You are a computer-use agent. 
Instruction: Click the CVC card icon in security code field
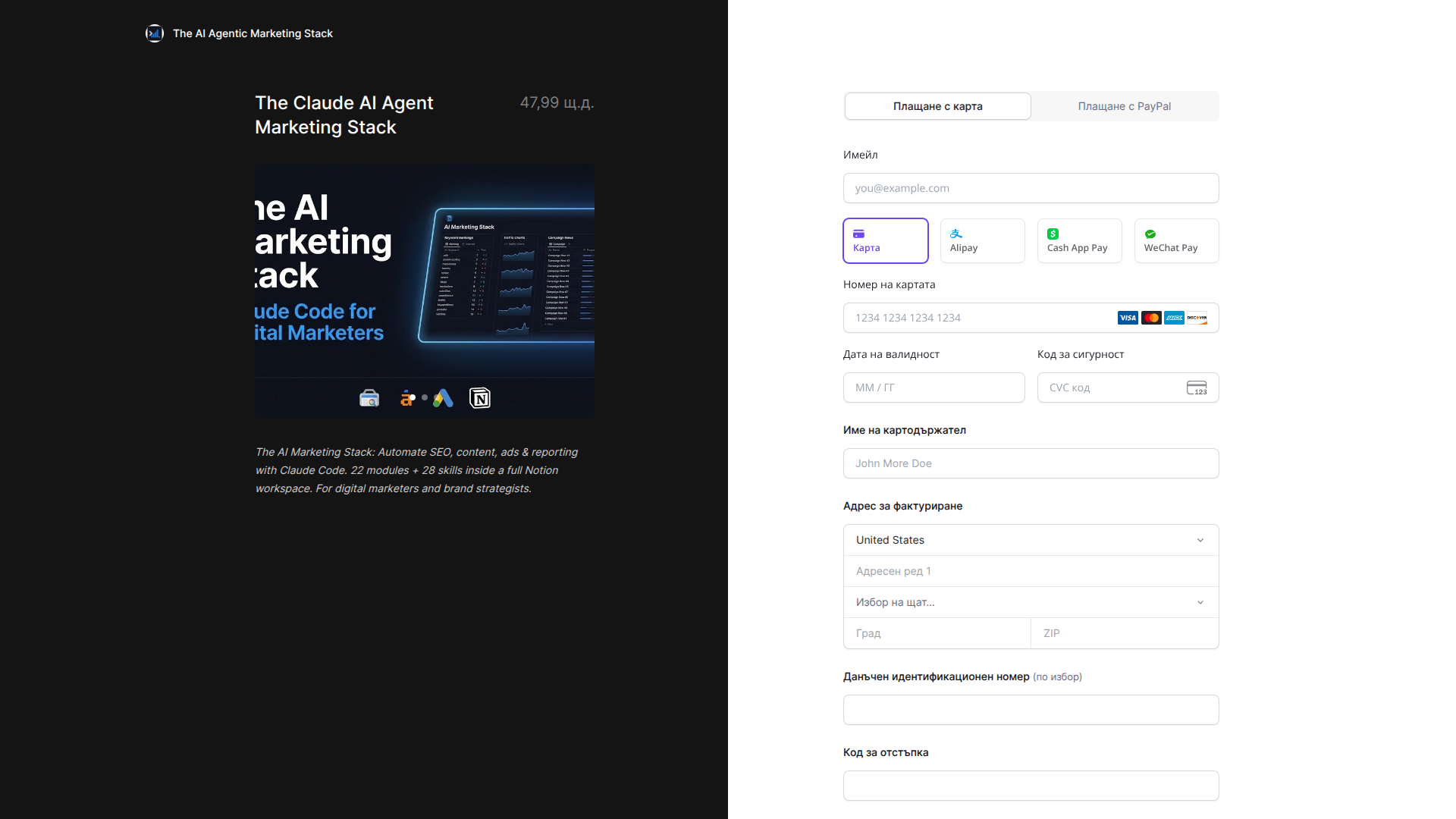pyautogui.click(x=1197, y=388)
